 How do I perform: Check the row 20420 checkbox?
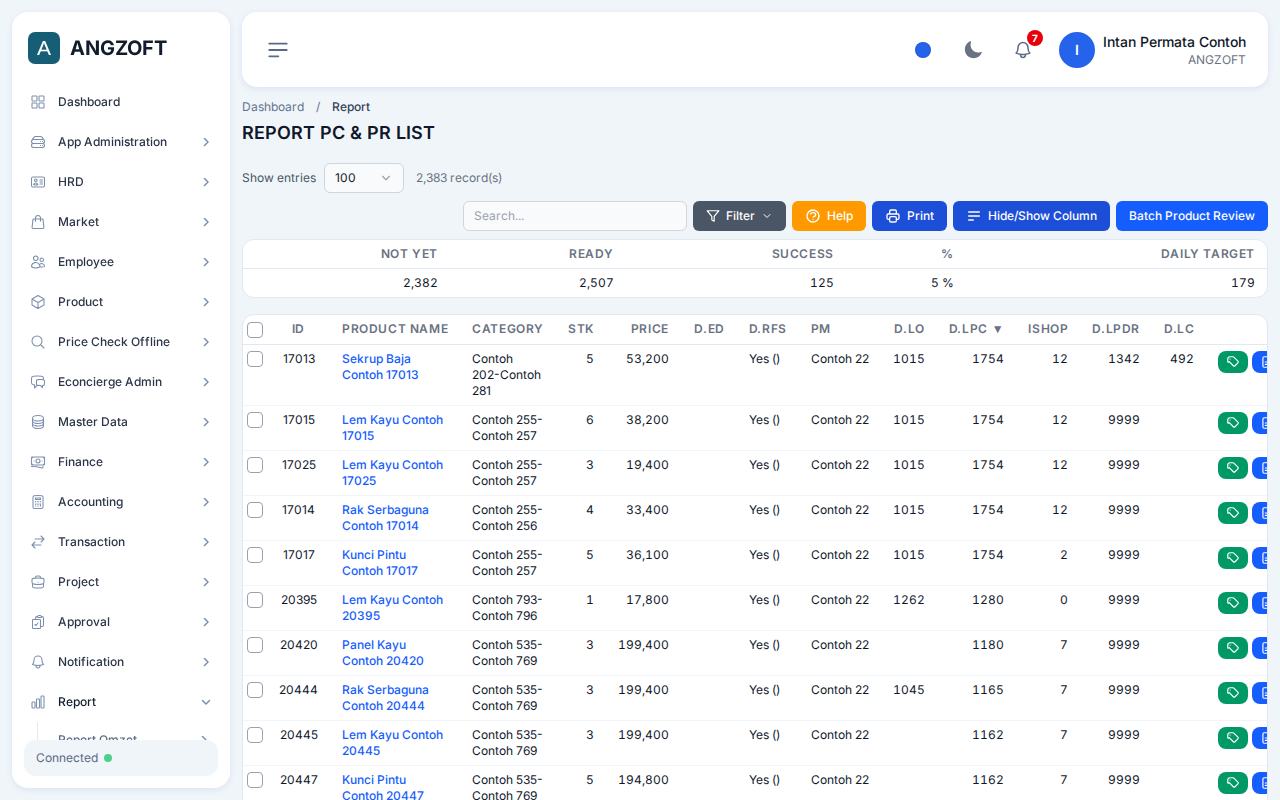[255, 645]
